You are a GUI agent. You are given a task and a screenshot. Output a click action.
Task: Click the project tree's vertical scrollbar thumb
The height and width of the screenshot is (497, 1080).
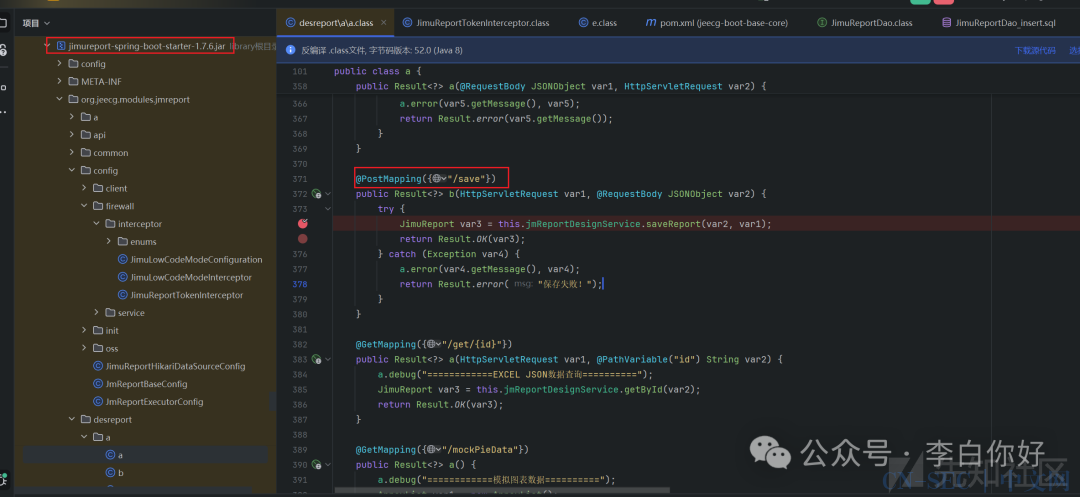[x=273, y=401]
